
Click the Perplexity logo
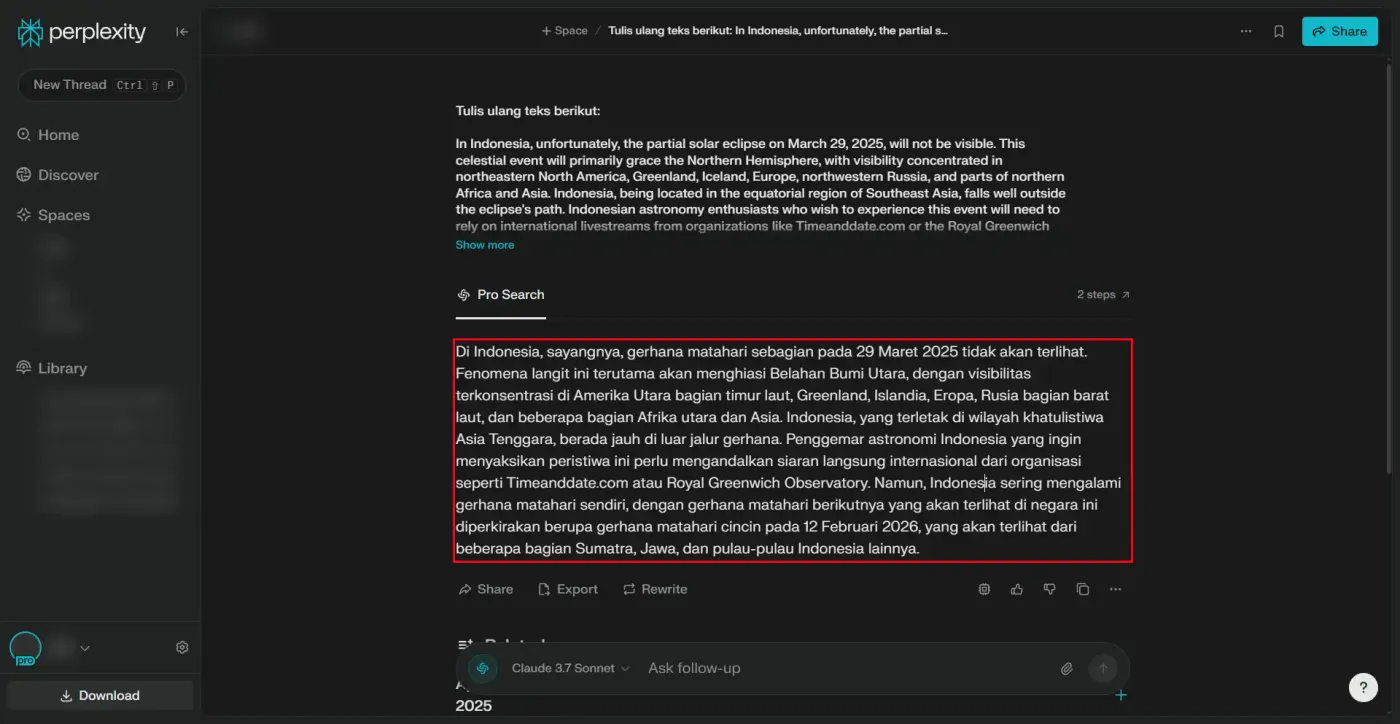tap(82, 32)
